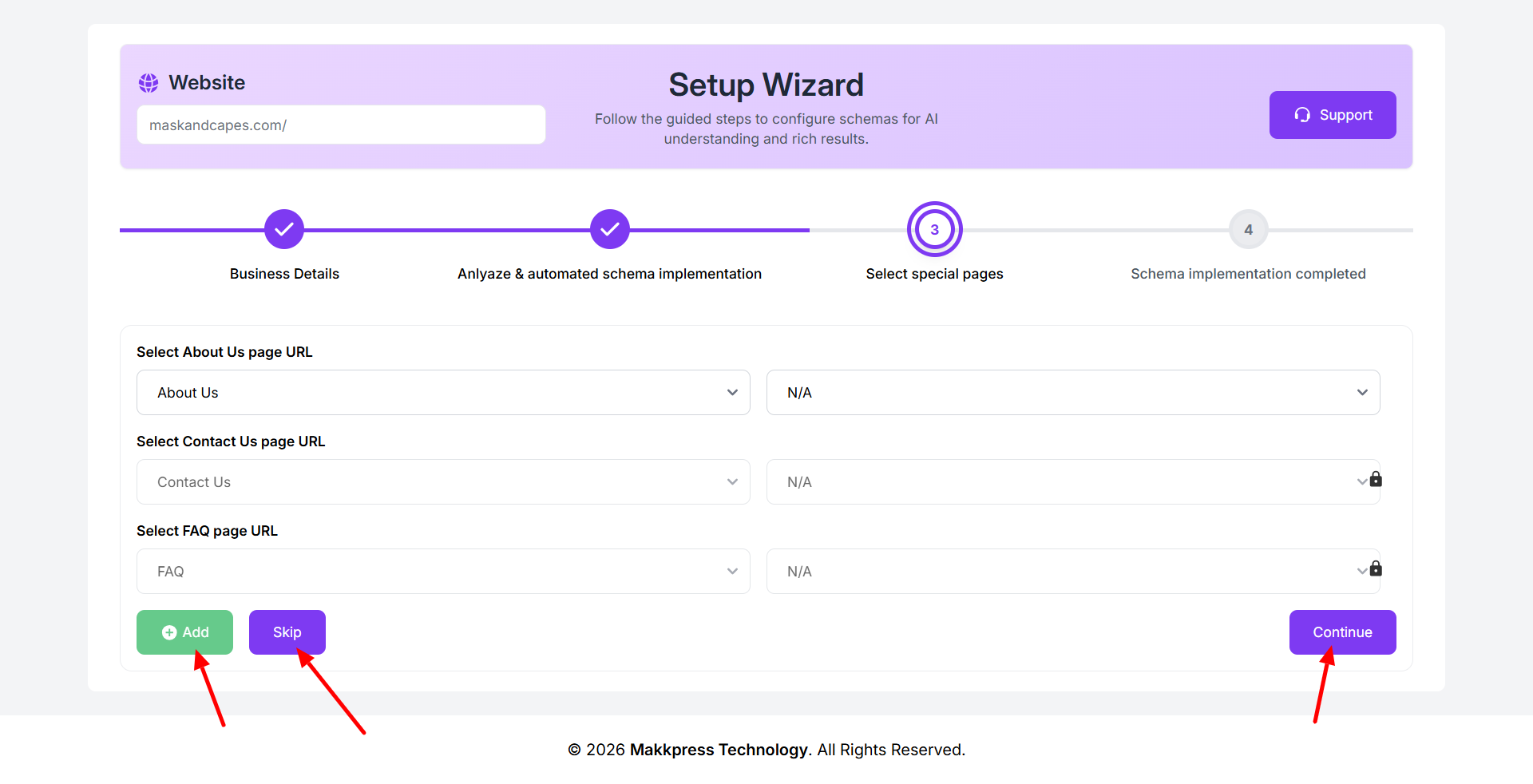Open the Contact Us page dropdown
The width and height of the screenshot is (1533, 784).
443,482
